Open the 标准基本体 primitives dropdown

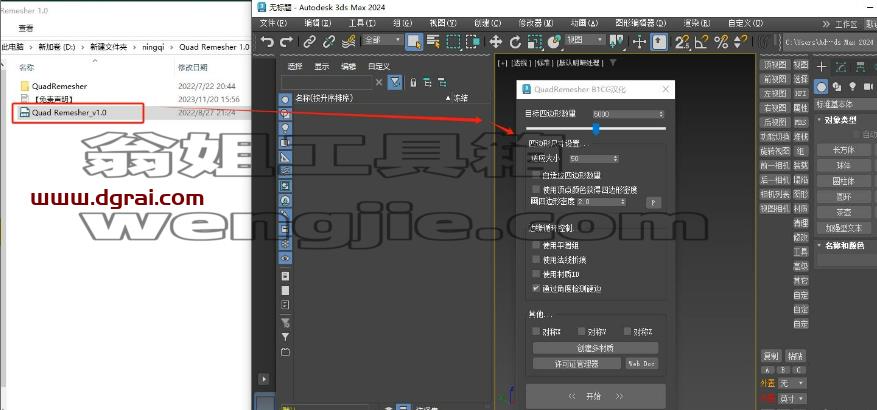[845, 105]
